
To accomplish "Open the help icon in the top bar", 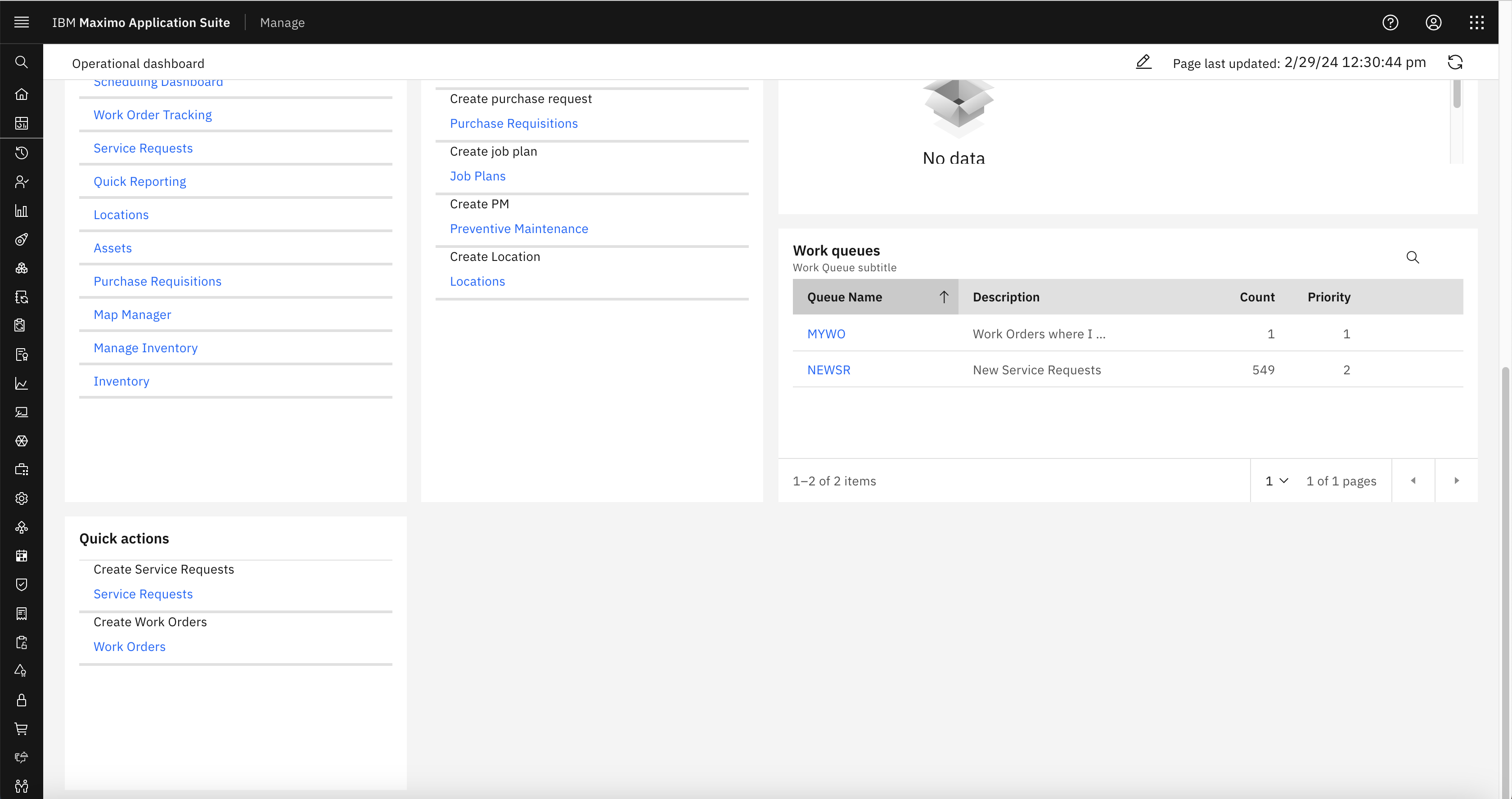I will (x=1390, y=22).
